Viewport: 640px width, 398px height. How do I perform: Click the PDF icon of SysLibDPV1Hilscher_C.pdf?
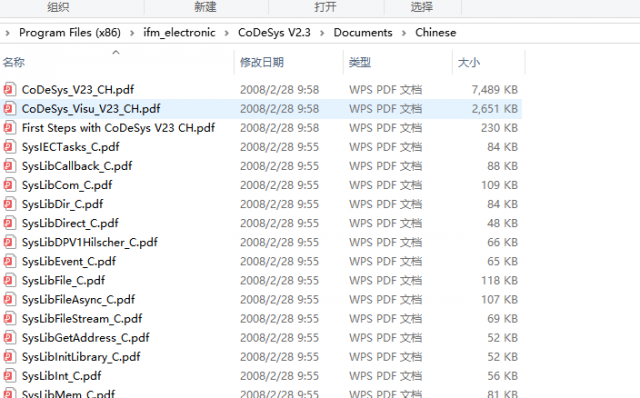click(10, 242)
